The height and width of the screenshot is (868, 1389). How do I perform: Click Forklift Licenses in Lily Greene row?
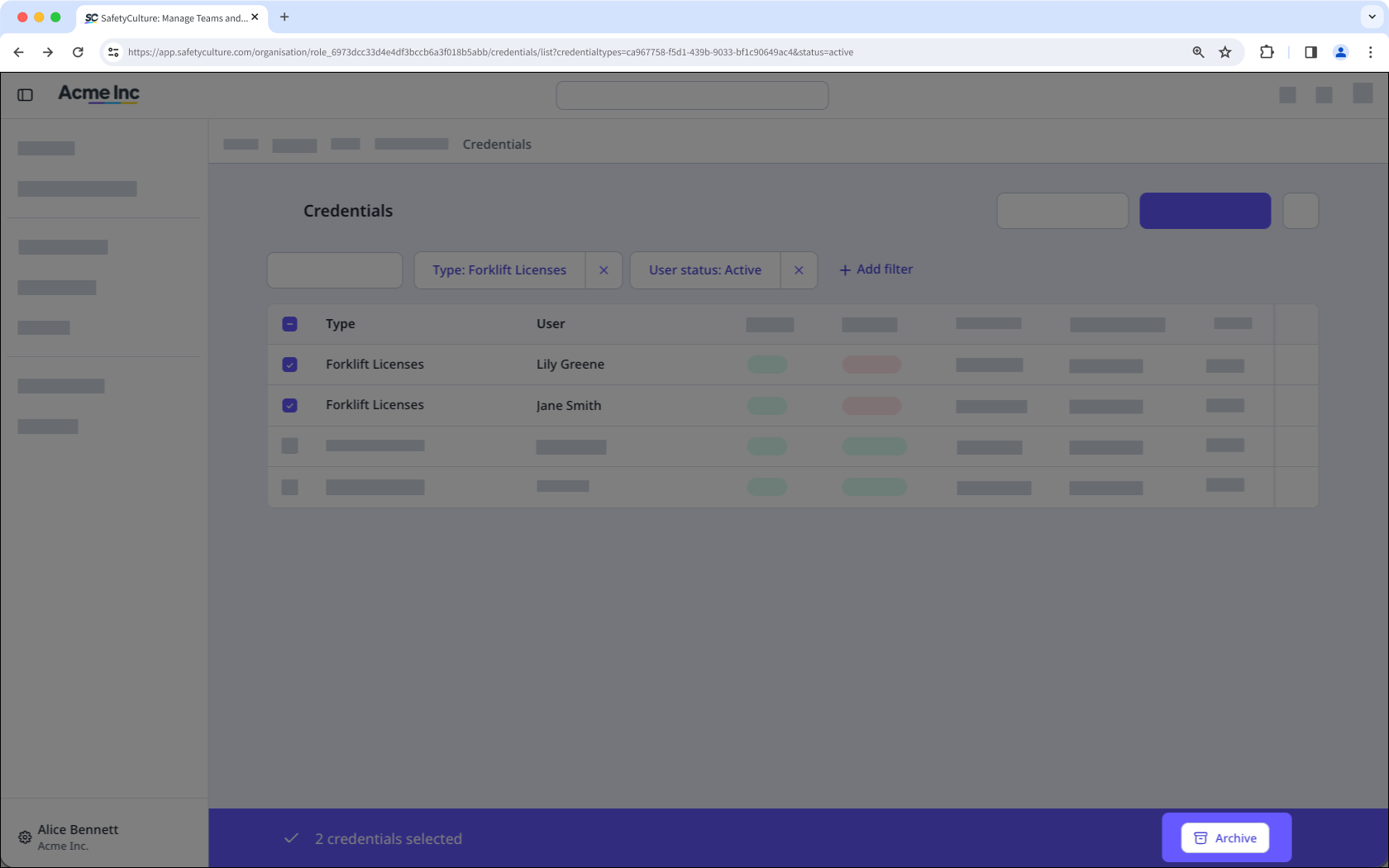click(x=375, y=365)
